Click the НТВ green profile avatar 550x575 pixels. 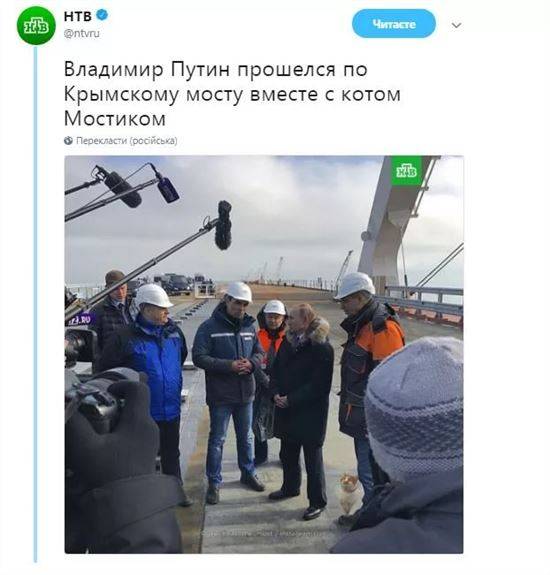[x=36, y=26]
